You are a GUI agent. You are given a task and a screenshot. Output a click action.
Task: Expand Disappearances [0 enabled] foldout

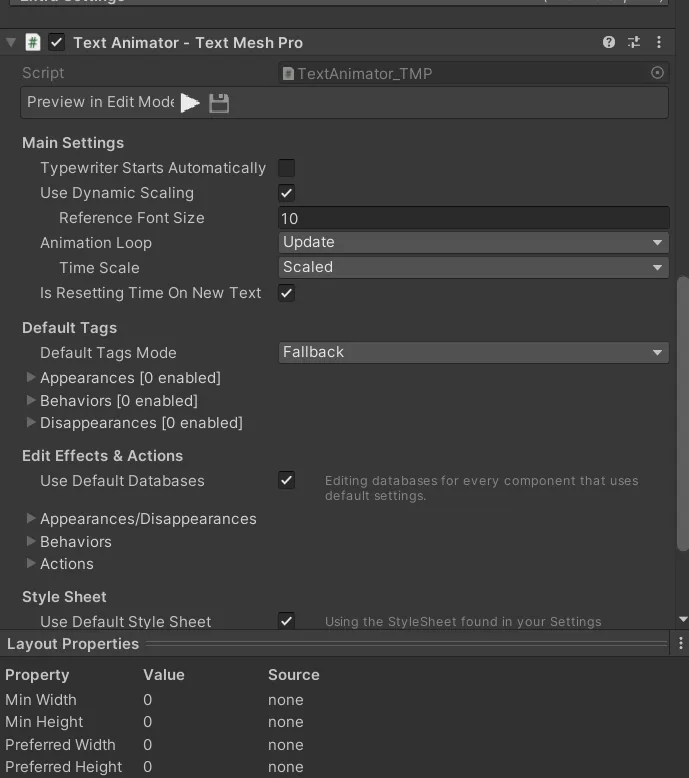(x=31, y=422)
